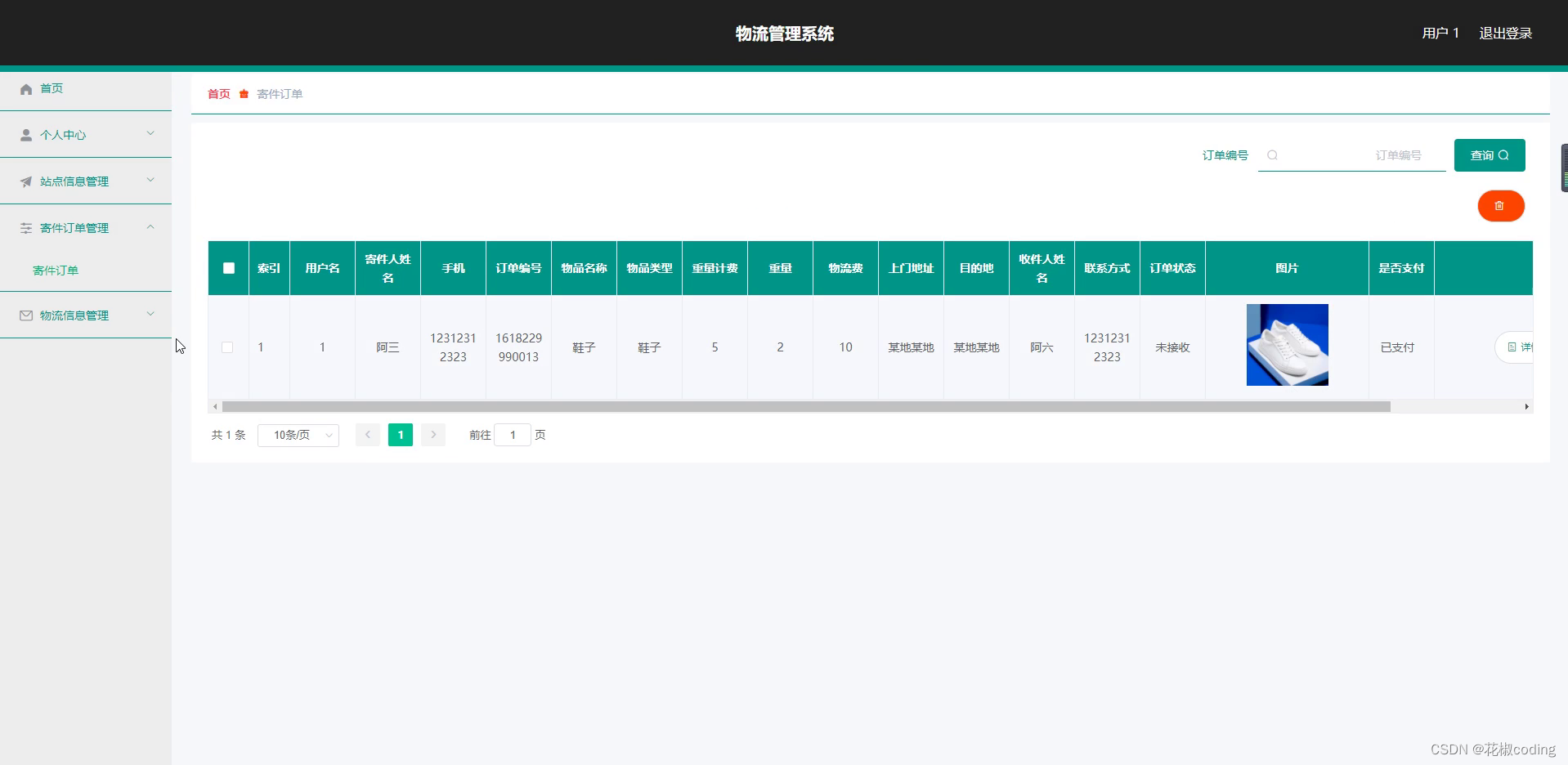This screenshot has height=765, width=1568.
Task: Go to the previous page arrow
Action: 368,435
